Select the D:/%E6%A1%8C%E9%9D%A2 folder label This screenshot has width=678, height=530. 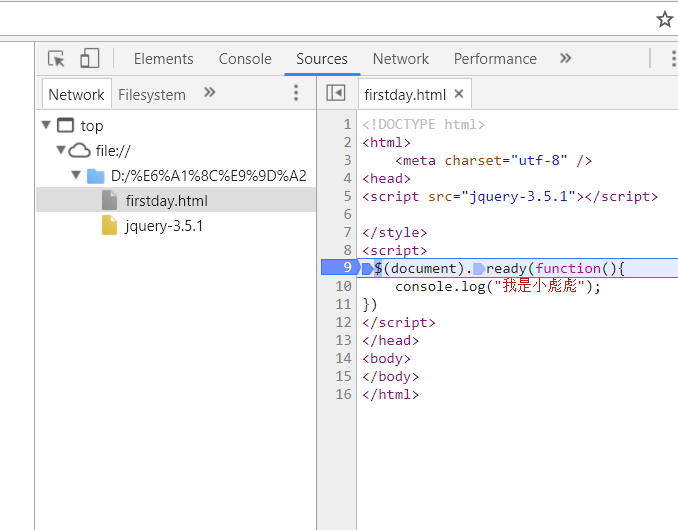pos(209,176)
